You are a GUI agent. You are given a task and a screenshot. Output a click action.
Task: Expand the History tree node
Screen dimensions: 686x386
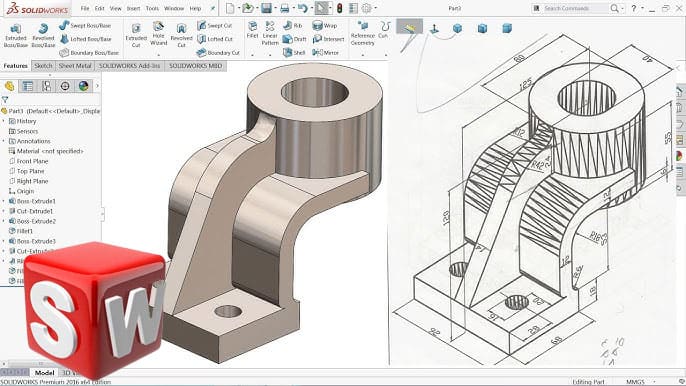tap(4, 121)
